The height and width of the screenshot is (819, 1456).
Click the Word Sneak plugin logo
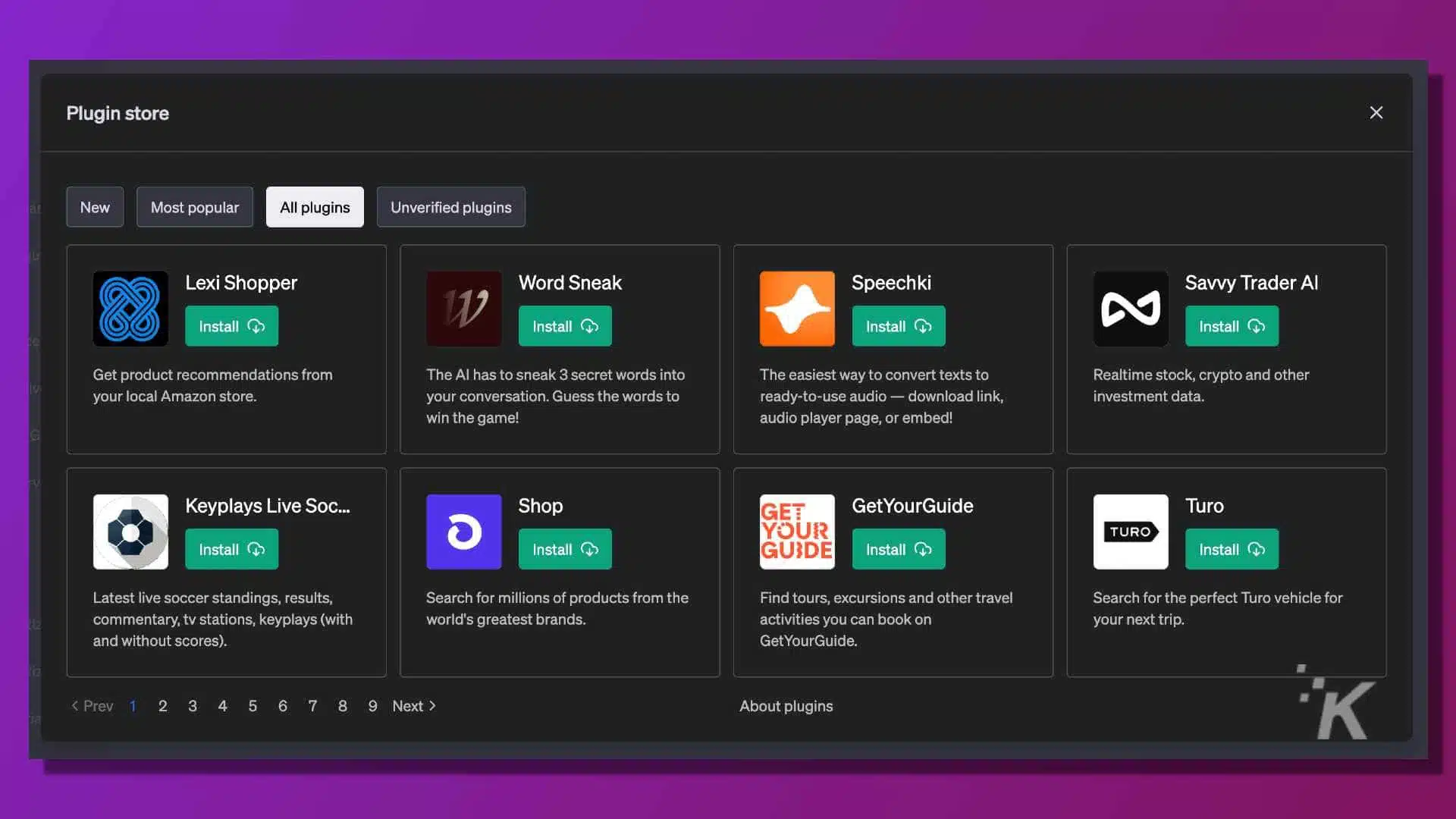[x=463, y=309]
